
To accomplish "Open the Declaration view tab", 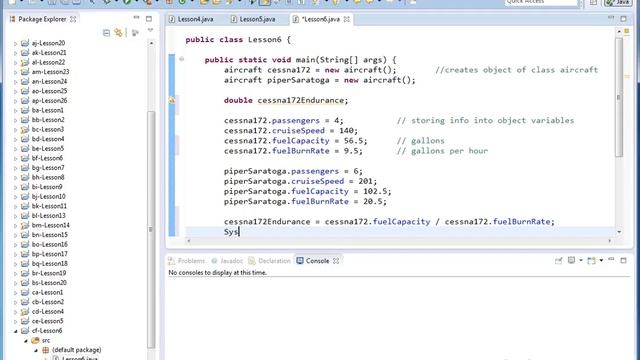I will pos(270,261).
